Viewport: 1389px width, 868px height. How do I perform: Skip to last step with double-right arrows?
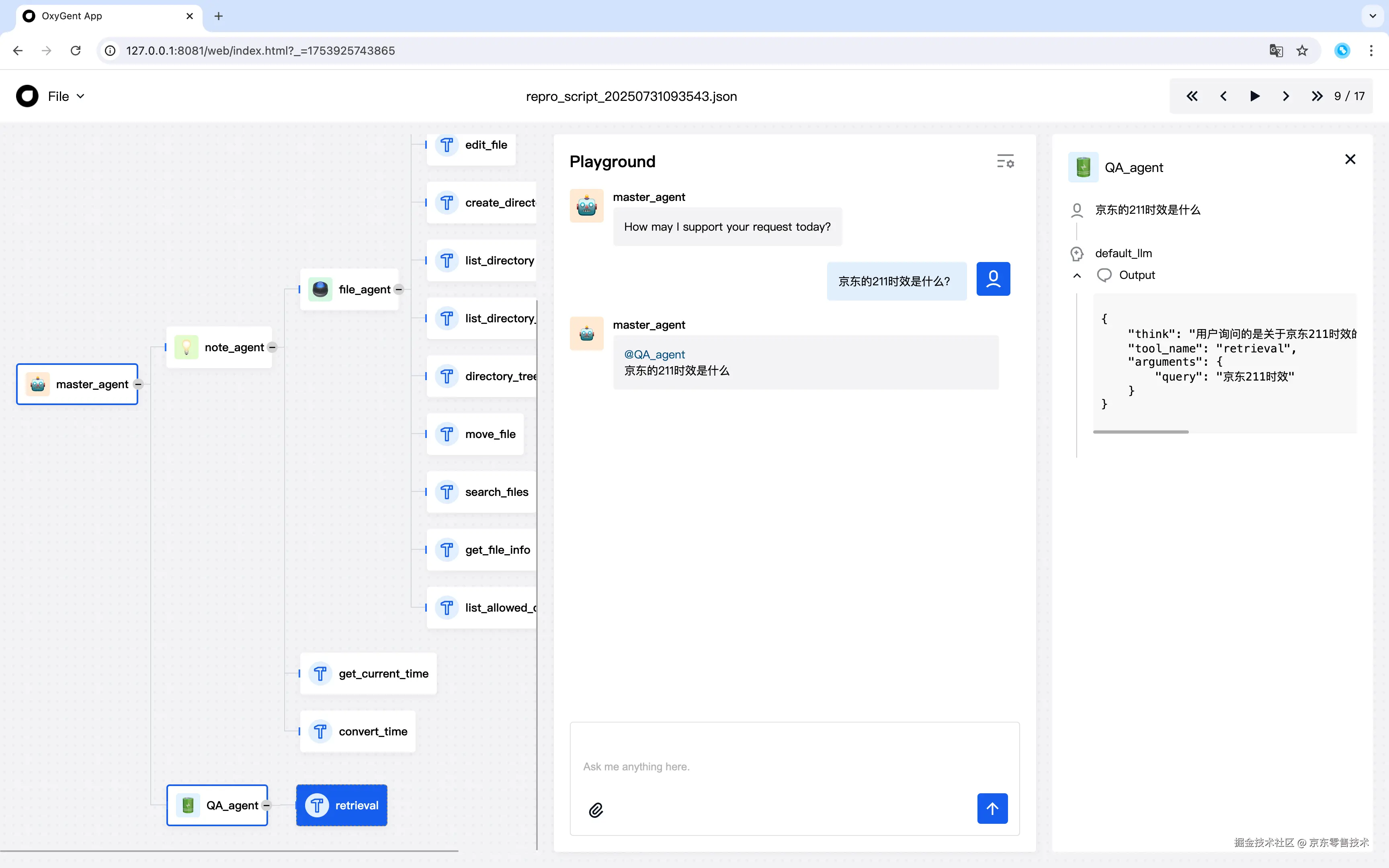click(x=1317, y=96)
